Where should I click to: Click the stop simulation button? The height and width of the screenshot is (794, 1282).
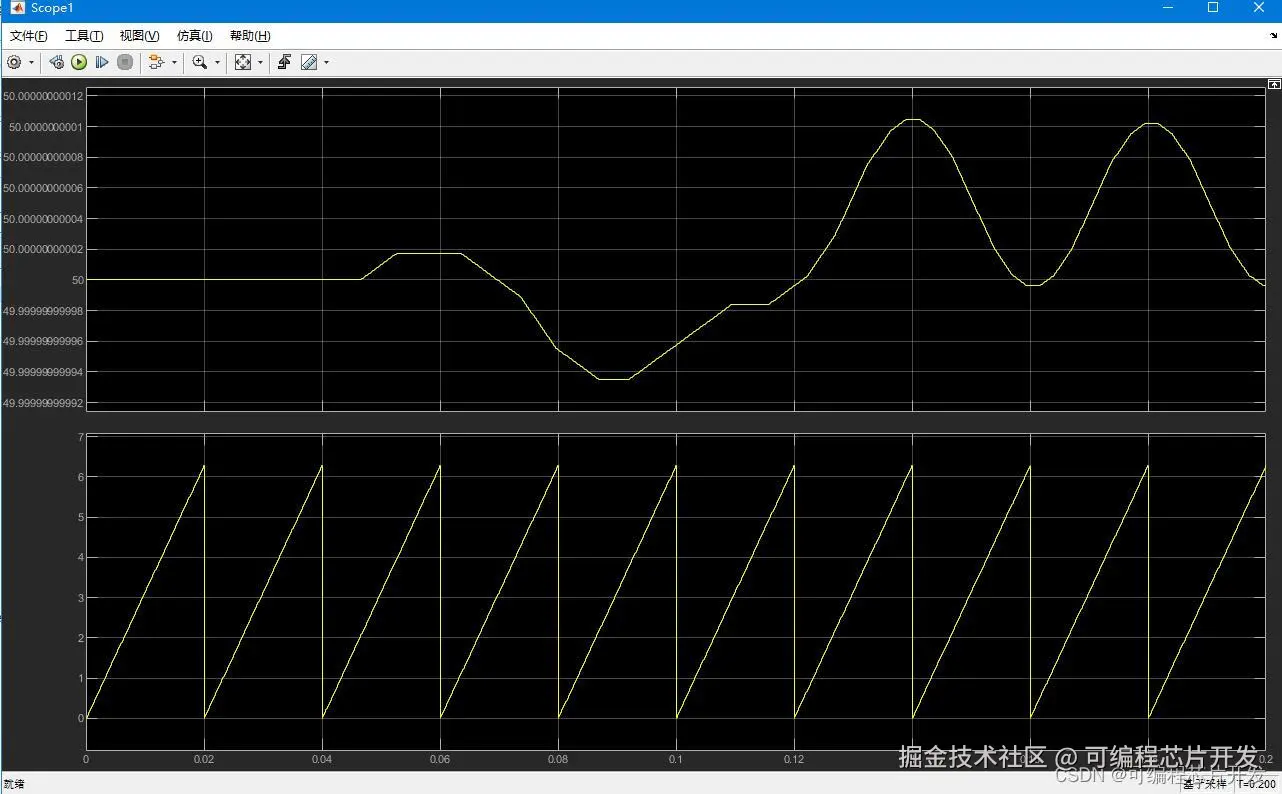coord(125,62)
